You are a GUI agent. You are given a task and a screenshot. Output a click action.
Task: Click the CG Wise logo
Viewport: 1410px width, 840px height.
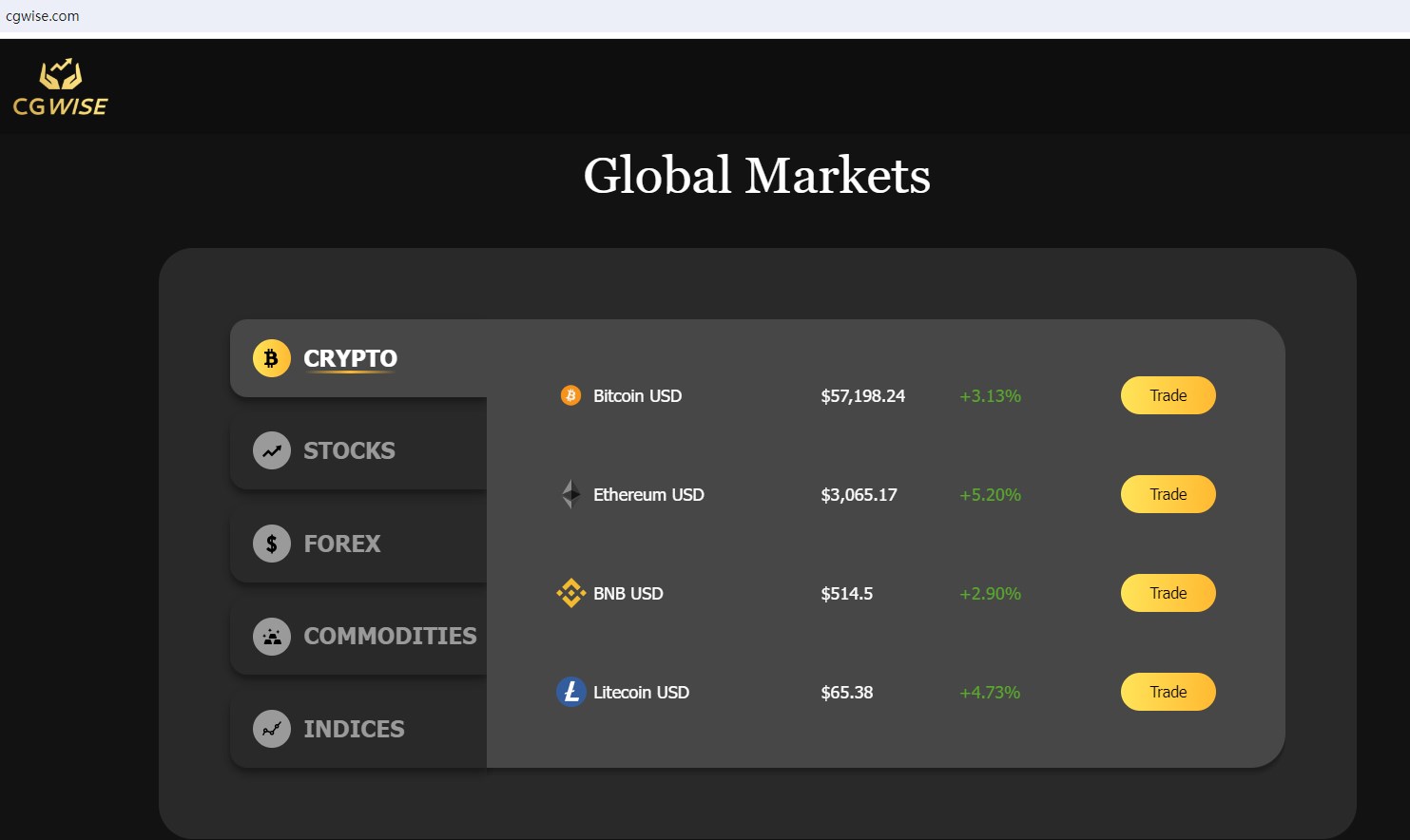(60, 87)
